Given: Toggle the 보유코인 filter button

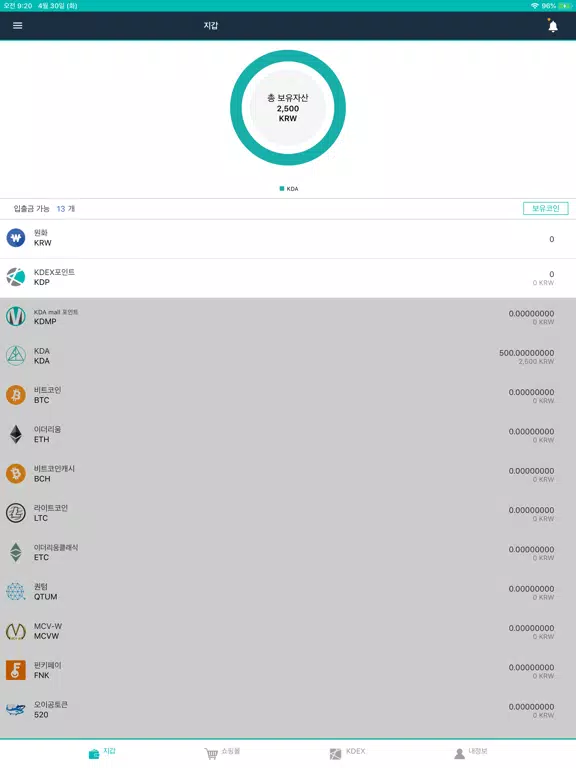Looking at the screenshot, I should (546, 208).
